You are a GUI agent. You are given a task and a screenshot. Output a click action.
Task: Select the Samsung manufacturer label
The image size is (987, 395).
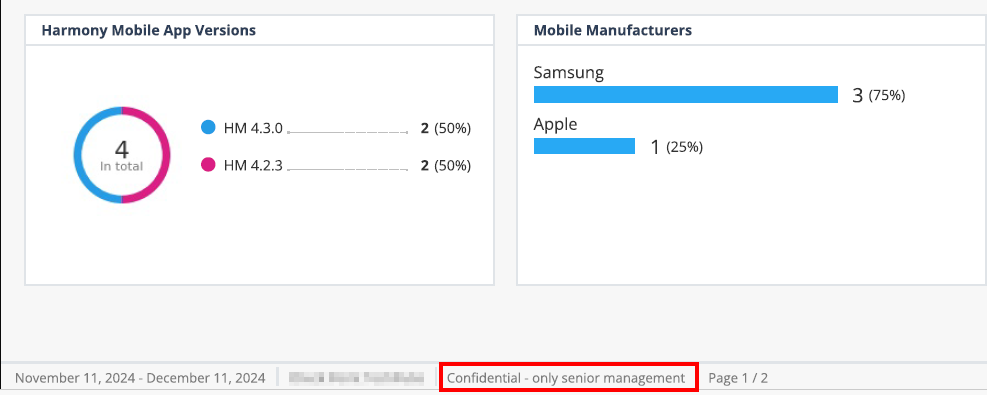[568, 72]
